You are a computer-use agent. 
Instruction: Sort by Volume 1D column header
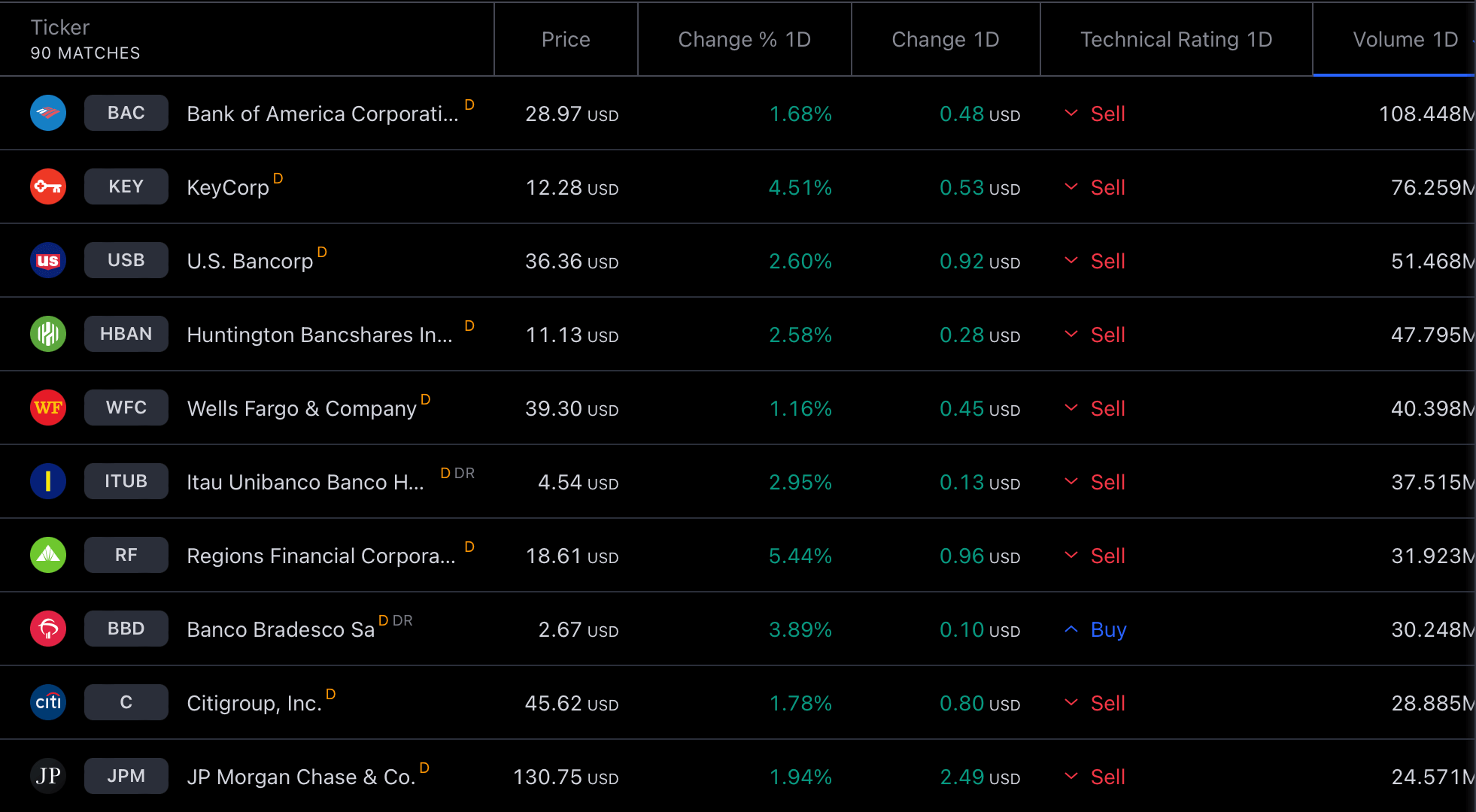coord(1405,39)
